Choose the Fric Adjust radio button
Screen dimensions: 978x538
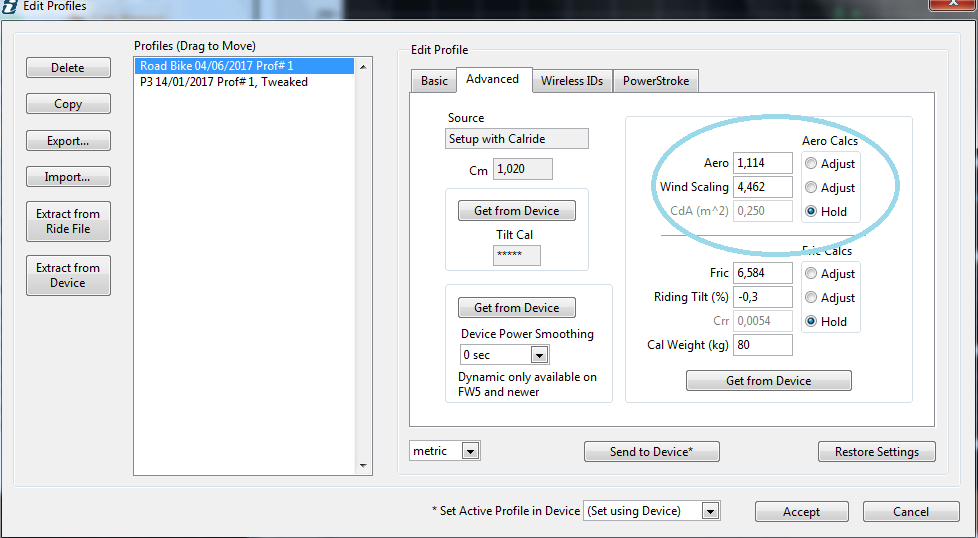[811, 274]
